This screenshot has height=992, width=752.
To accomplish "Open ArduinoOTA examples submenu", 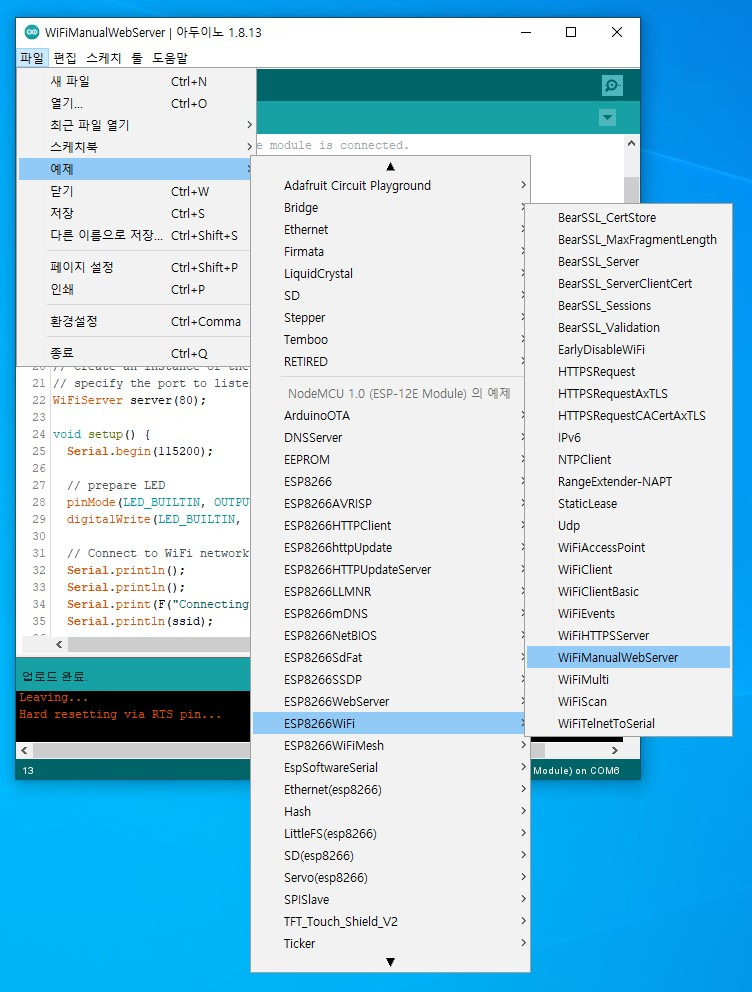I will pyautogui.click(x=390, y=416).
